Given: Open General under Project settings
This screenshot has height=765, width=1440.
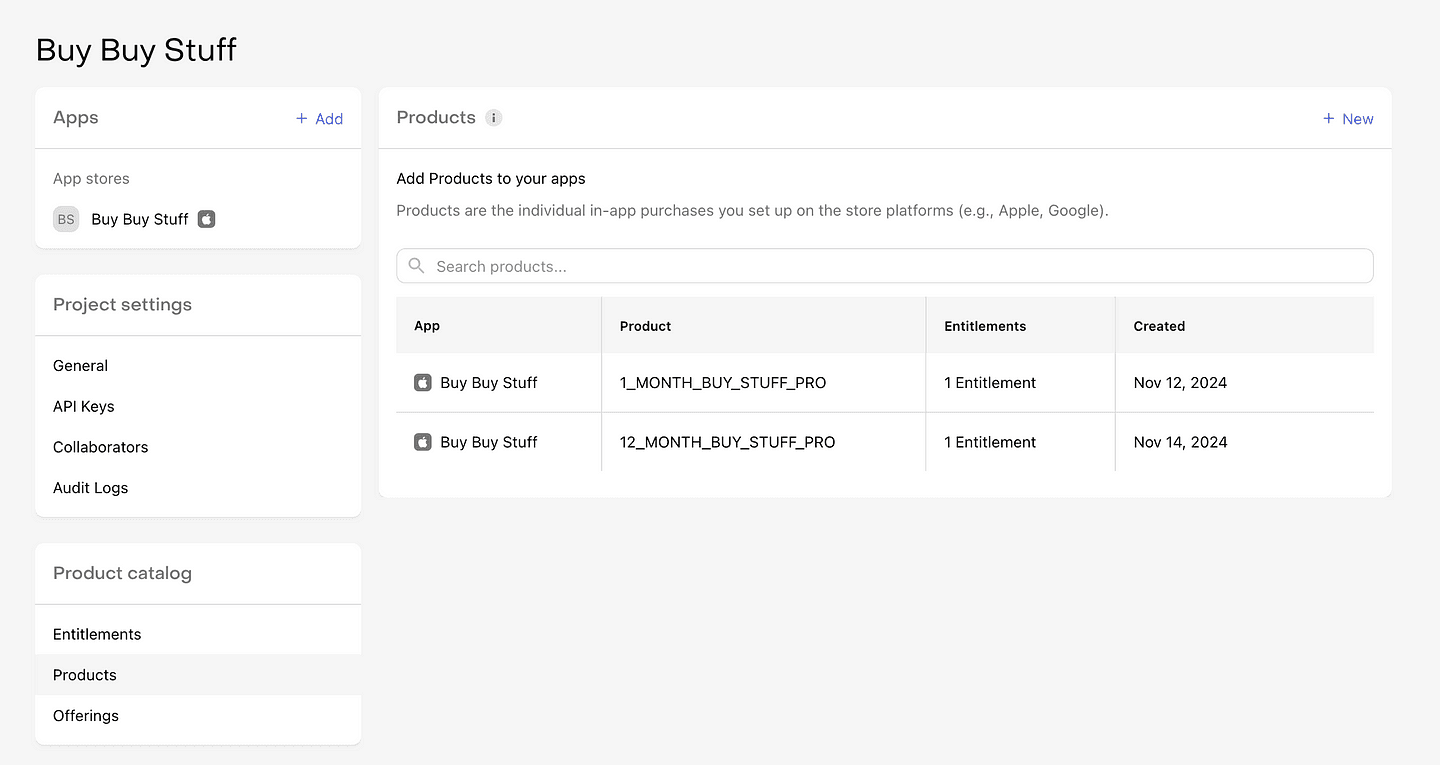Looking at the screenshot, I should click(80, 365).
